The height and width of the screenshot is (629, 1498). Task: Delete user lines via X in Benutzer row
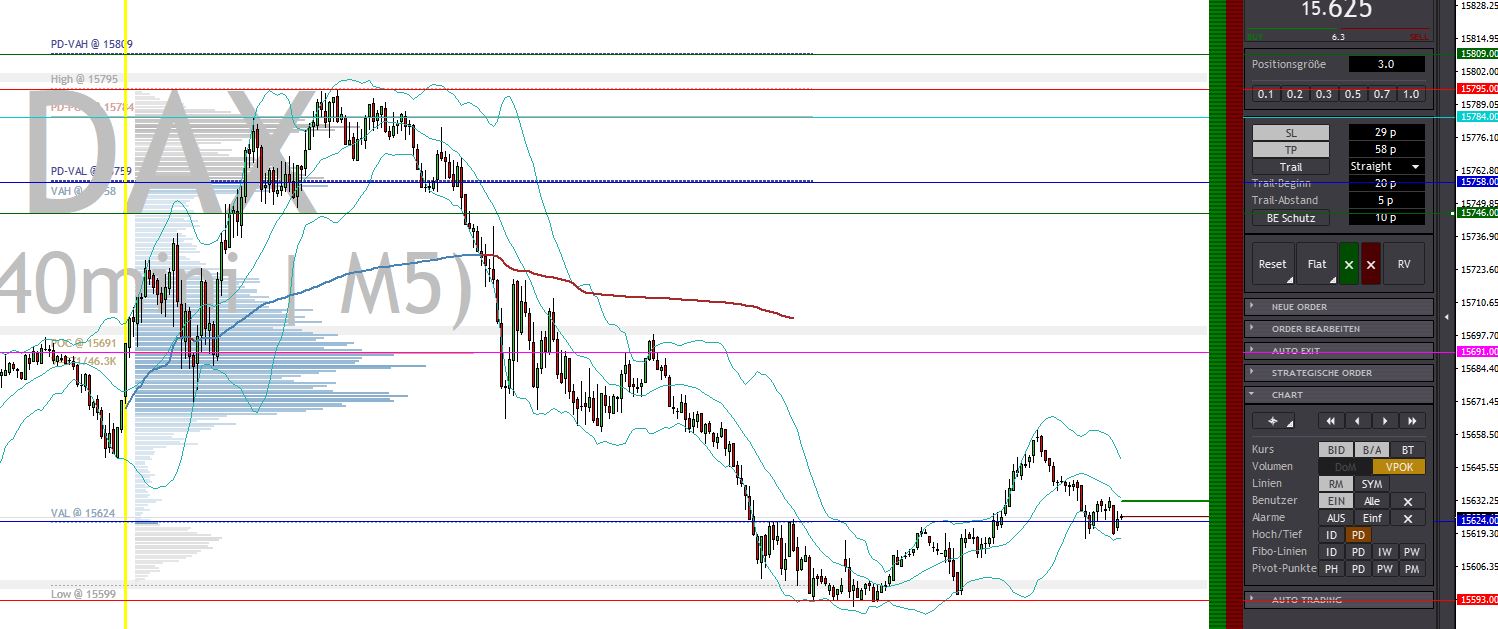[1407, 501]
